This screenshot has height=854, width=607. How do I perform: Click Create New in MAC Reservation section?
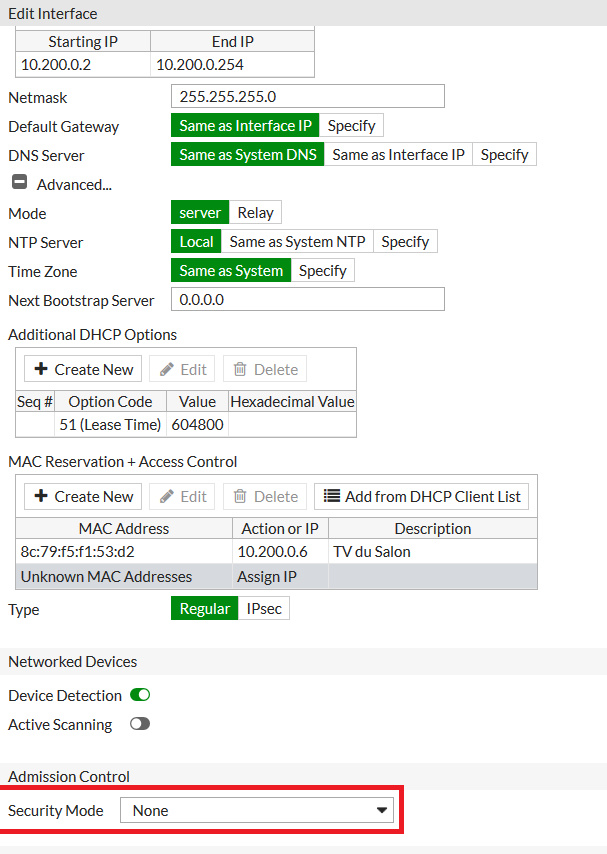[x=83, y=496]
